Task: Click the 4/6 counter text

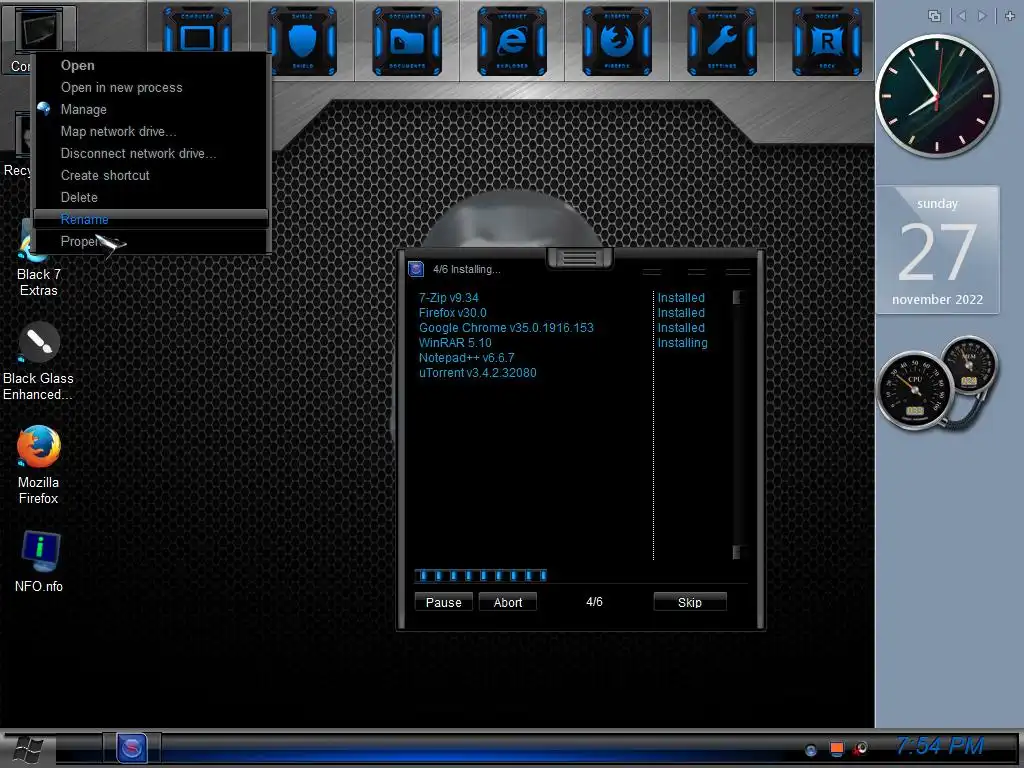Action: 594,601
